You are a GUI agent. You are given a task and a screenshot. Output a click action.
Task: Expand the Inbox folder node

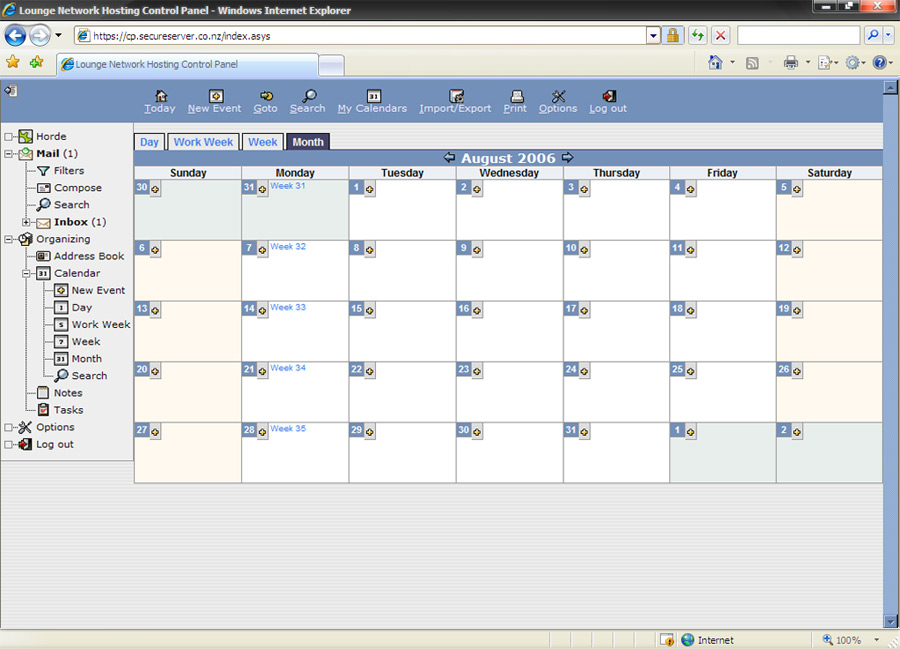[27, 222]
